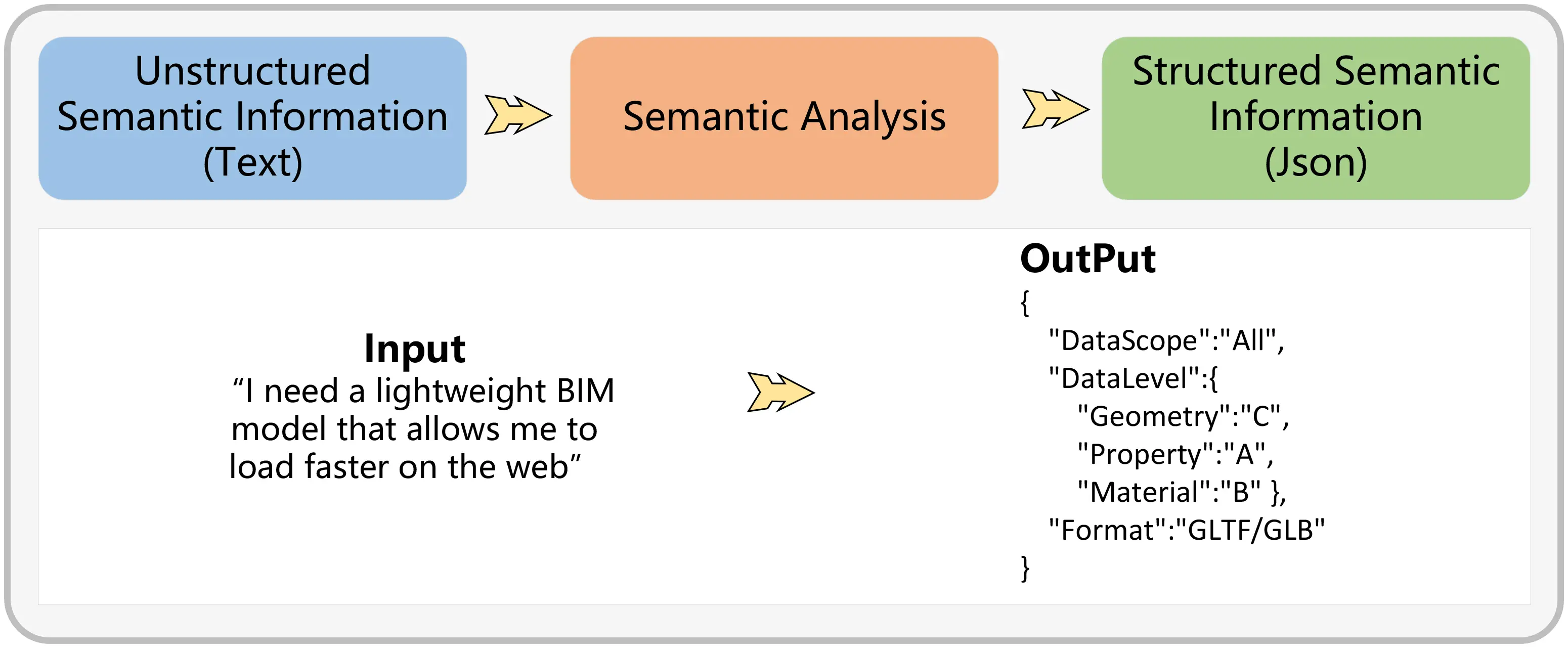Click the "DataLevel" key in the JSON
Screen dimensions: 1568x648
click(x=1124, y=378)
